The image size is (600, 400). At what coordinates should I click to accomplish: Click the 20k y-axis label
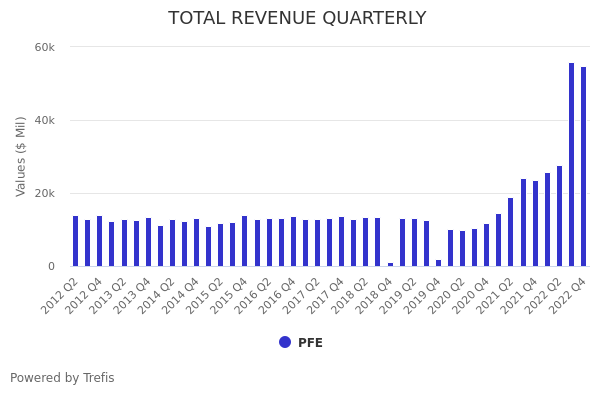click(x=45, y=193)
